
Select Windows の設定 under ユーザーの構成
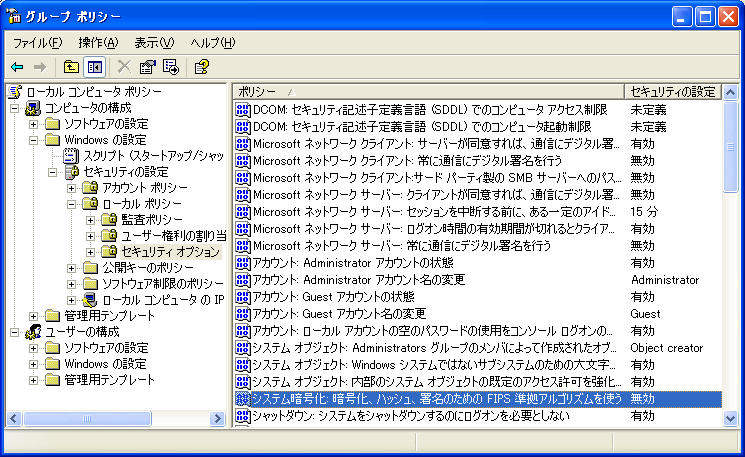[x=105, y=364]
